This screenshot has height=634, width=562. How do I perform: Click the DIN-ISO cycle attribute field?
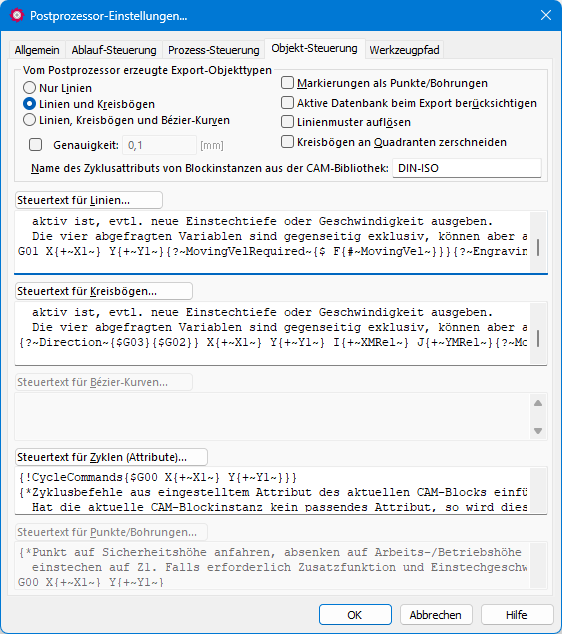point(467,168)
